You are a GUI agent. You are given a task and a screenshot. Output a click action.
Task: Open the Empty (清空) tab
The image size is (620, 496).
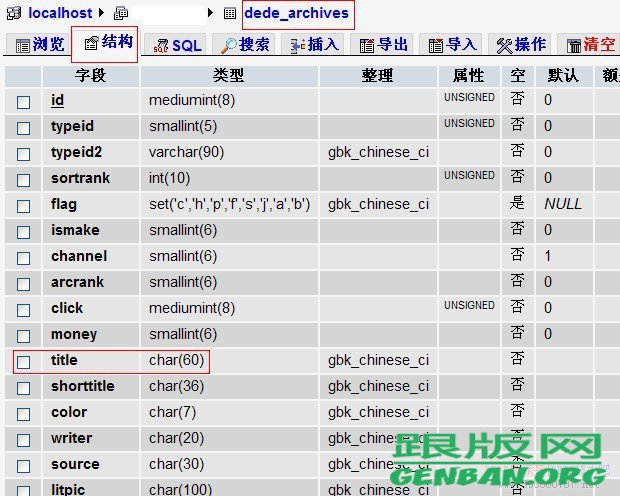point(590,45)
